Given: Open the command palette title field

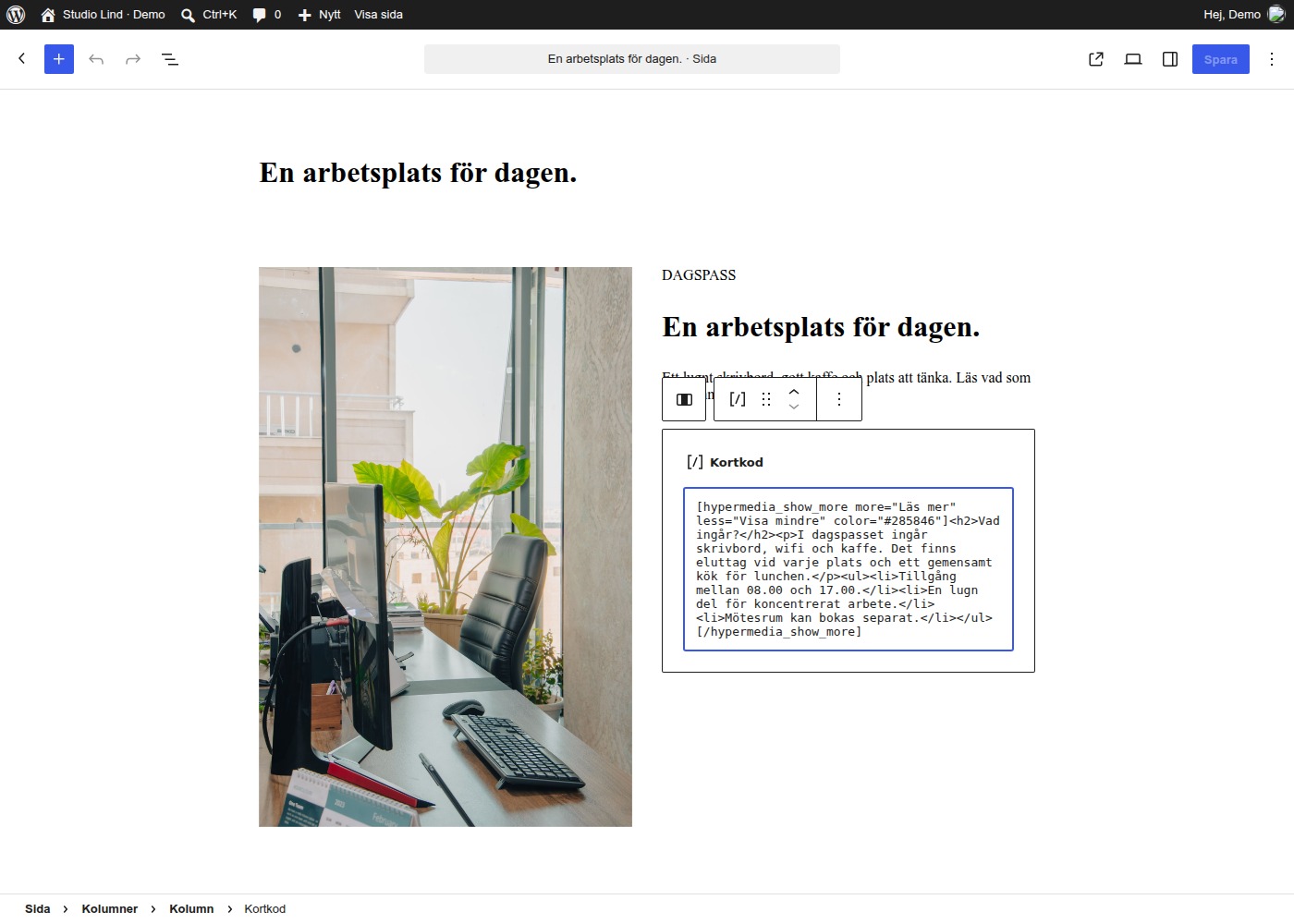Looking at the screenshot, I should (x=632, y=59).
